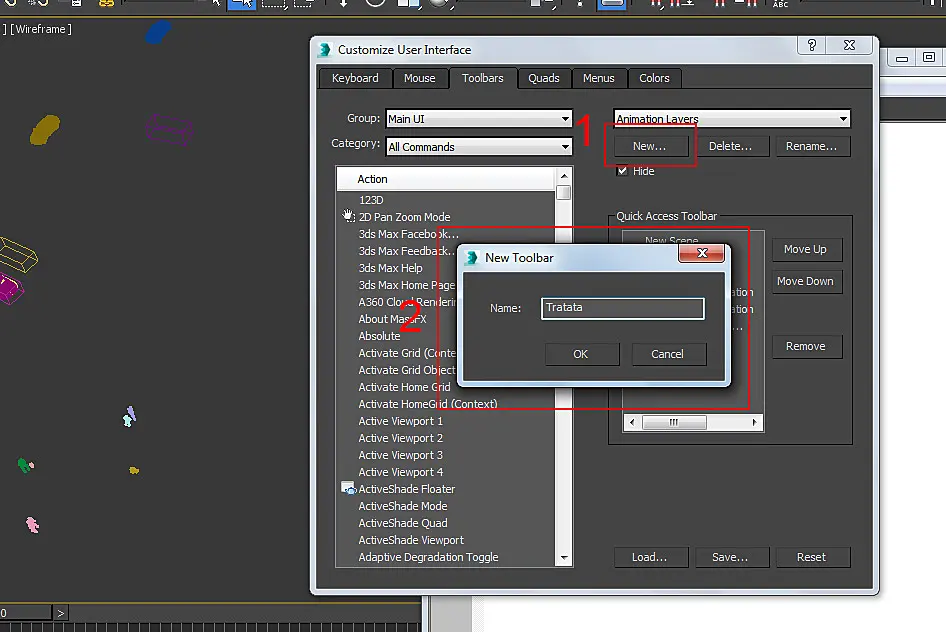946x632 pixels.
Task: Click the Quick Access Toolbar horizontal scroll thumb
Action: pos(674,422)
